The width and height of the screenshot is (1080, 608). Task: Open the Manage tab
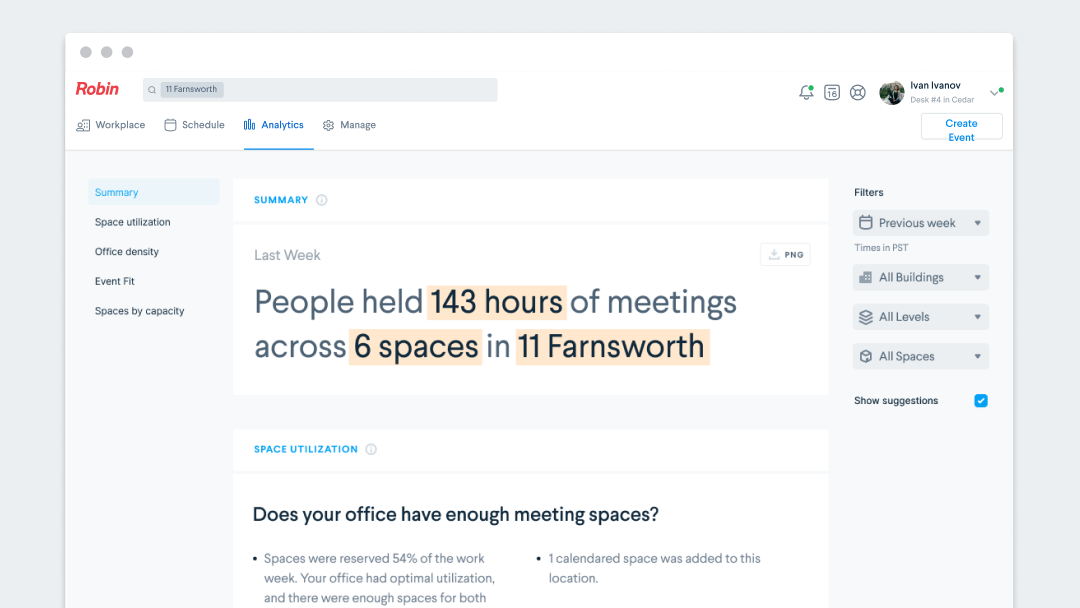pyautogui.click(x=349, y=125)
